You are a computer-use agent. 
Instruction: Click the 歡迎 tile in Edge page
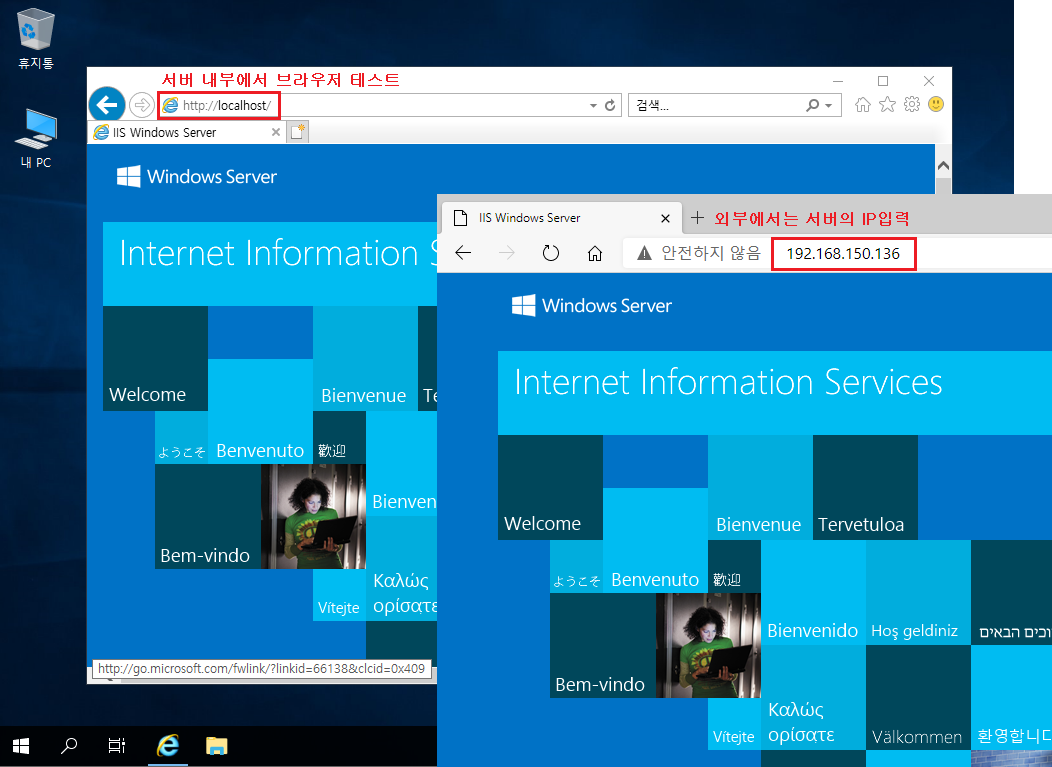tap(735, 566)
